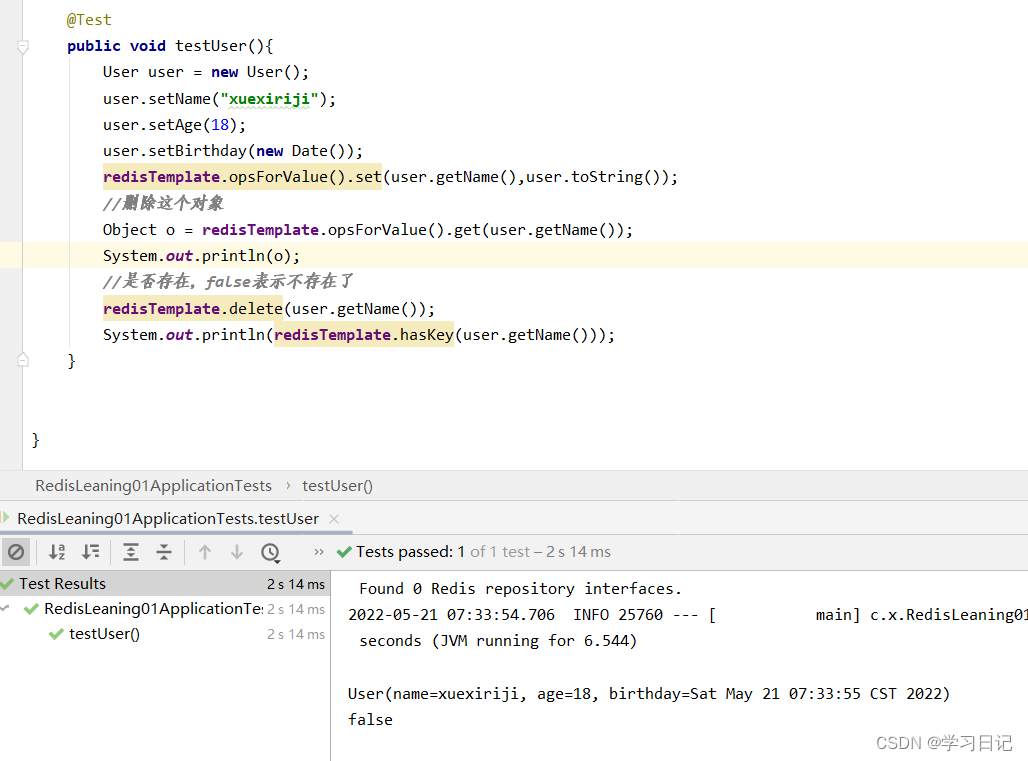Click 'Found 0 Redis repository interfaces.' line
Screen dimensions: 1028x761
521,589
